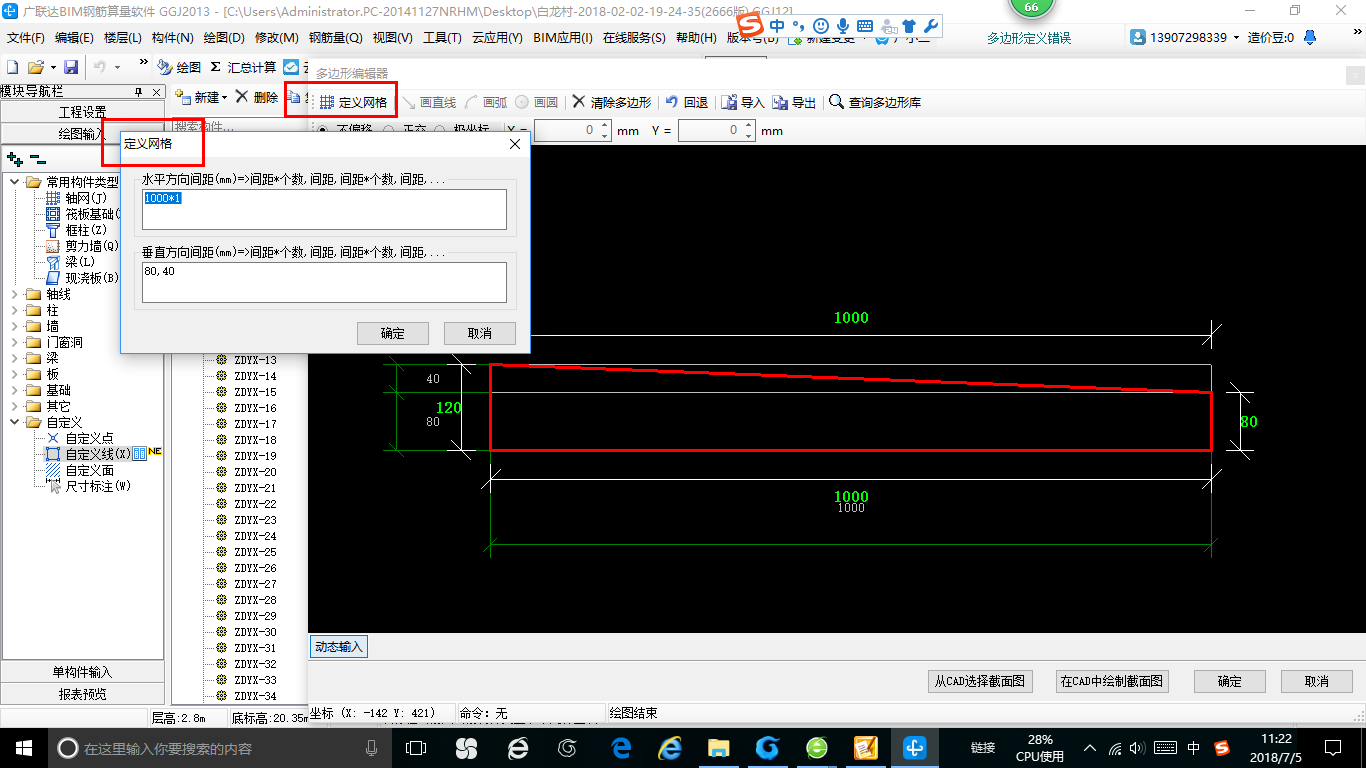1366x768 pixels.
Task: Click horizontal spacing input with 1000*1
Action: point(324,210)
